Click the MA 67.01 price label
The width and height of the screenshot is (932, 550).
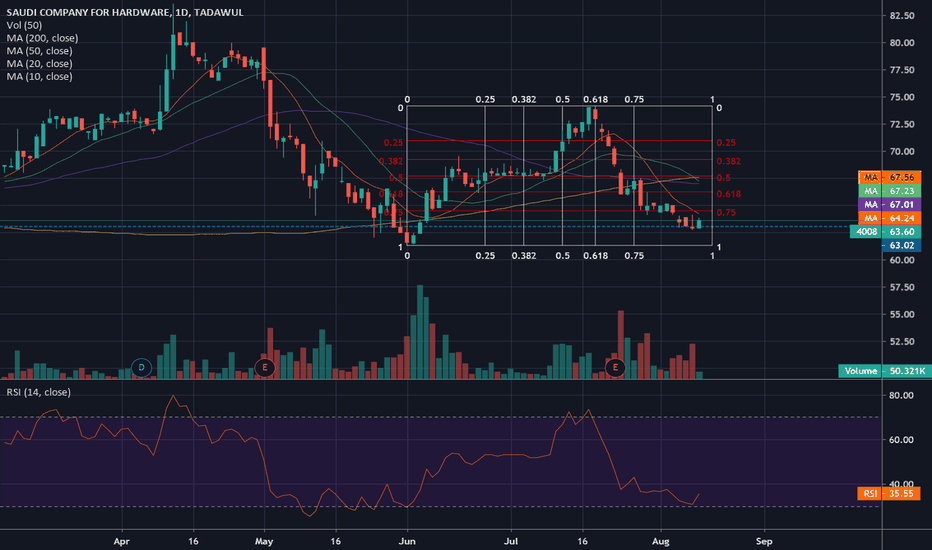pyautogui.click(x=890, y=205)
